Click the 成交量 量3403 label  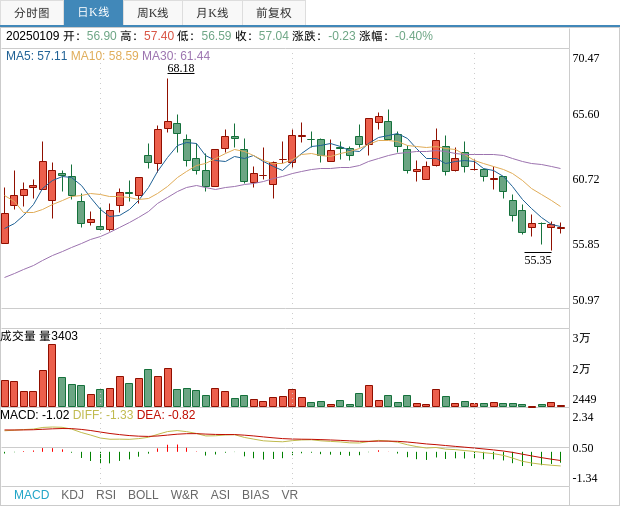[x=39, y=336]
